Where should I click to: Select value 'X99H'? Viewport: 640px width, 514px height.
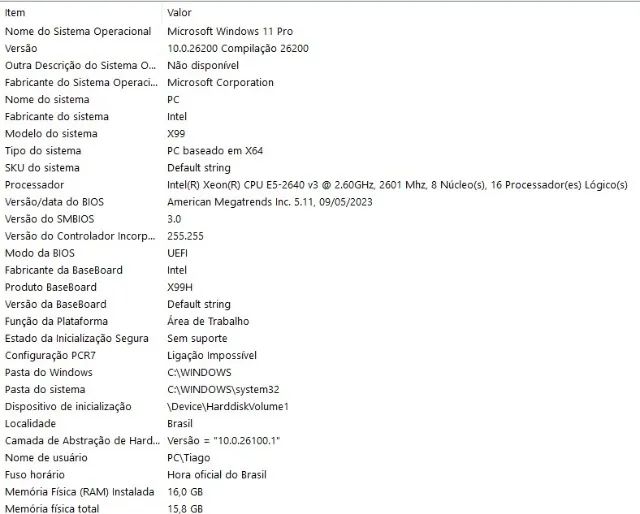(x=180, y=287)
